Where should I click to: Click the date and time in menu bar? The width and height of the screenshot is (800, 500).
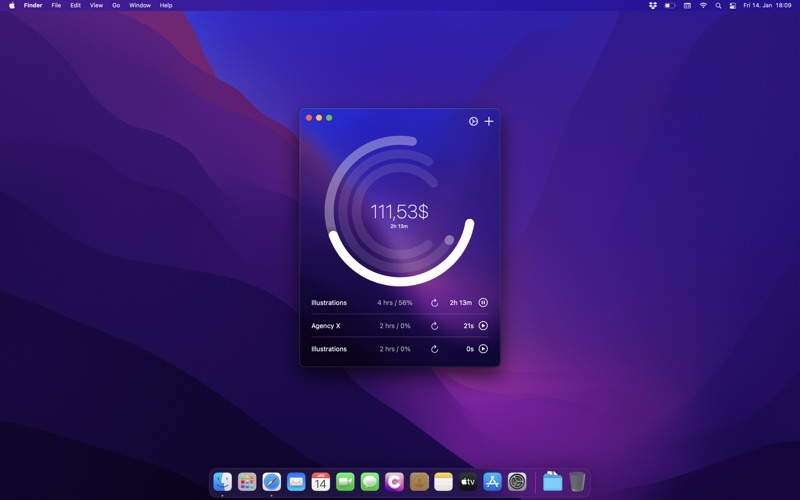pos(767,5)
